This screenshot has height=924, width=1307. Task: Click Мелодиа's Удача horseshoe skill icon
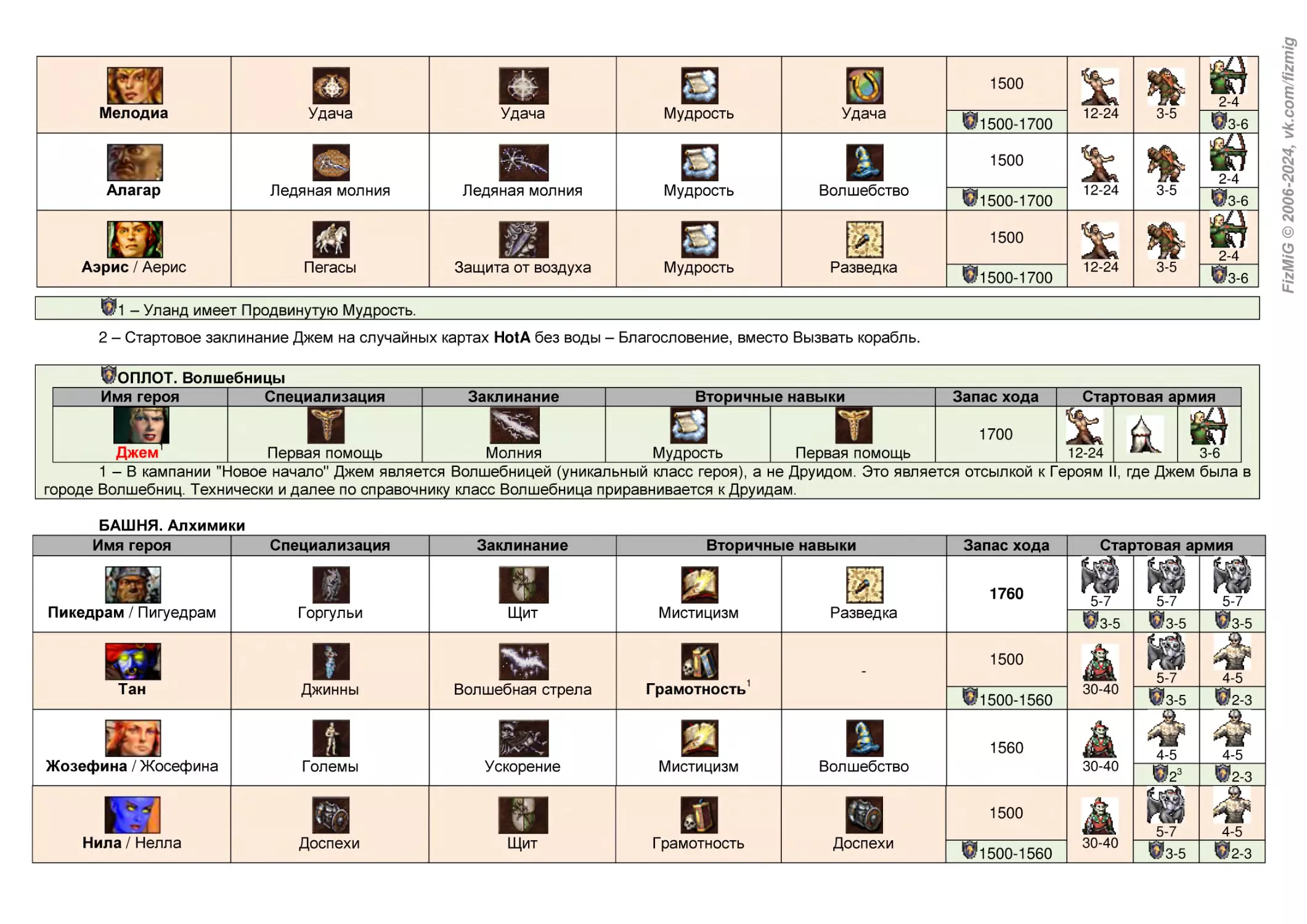865,86
